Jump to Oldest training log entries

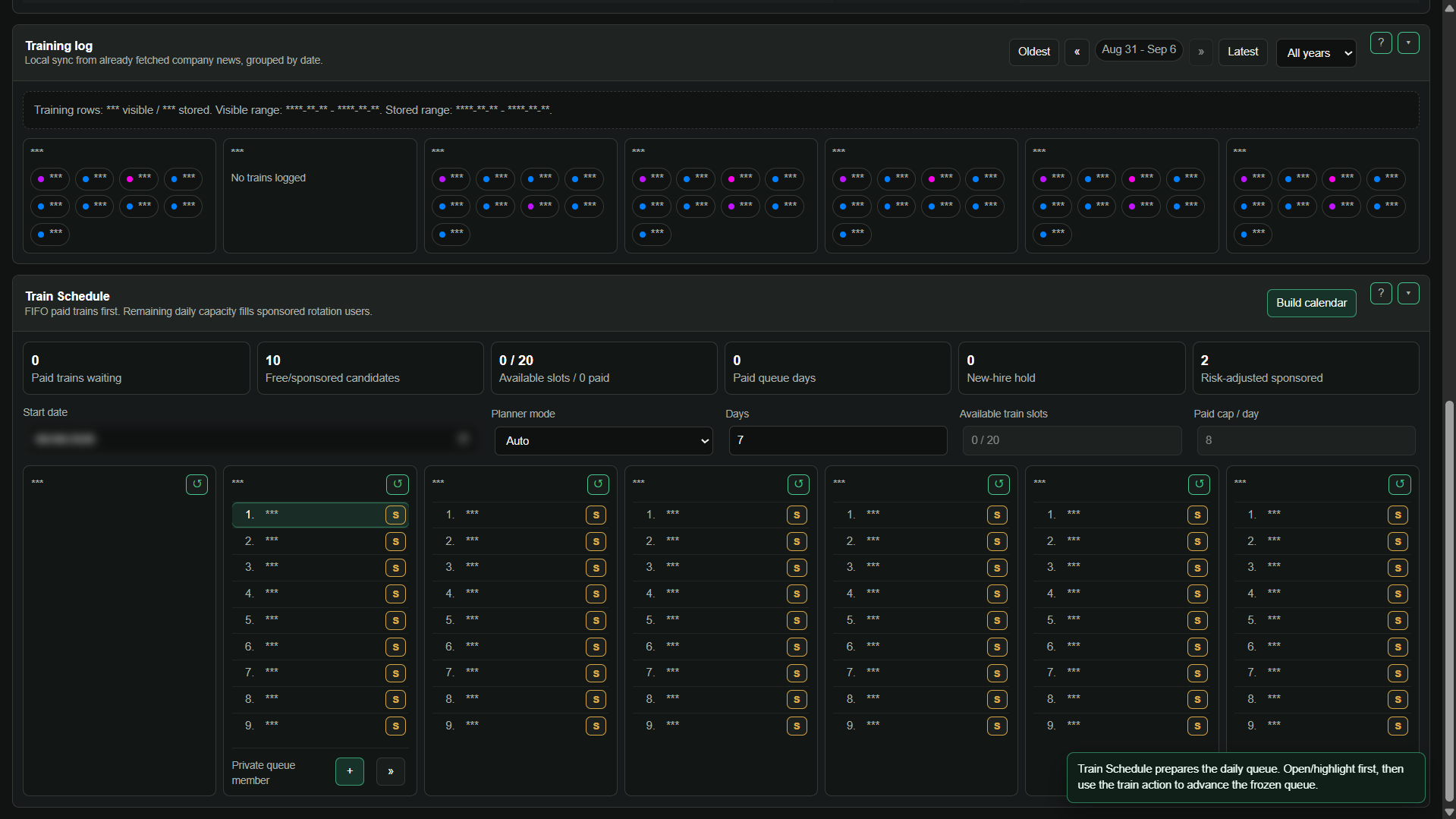[x=1034, y=52]
